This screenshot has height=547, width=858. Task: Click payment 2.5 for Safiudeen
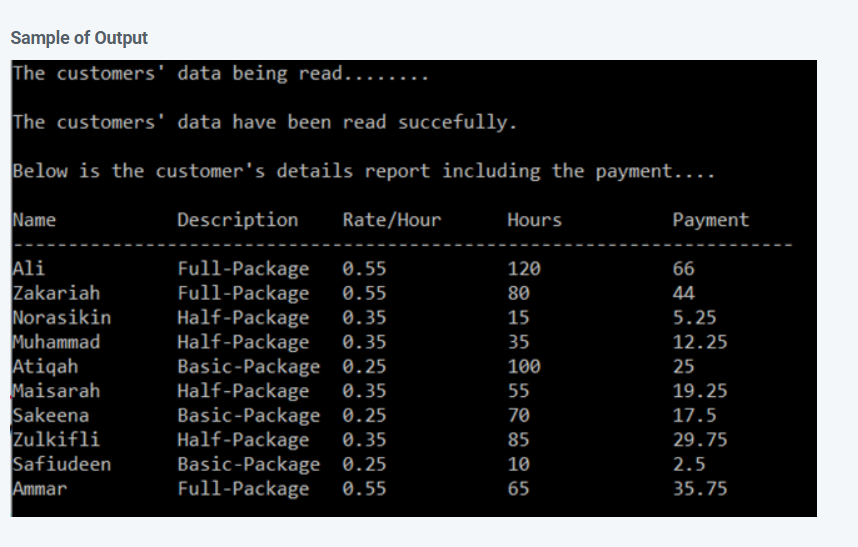pos(689,464)
